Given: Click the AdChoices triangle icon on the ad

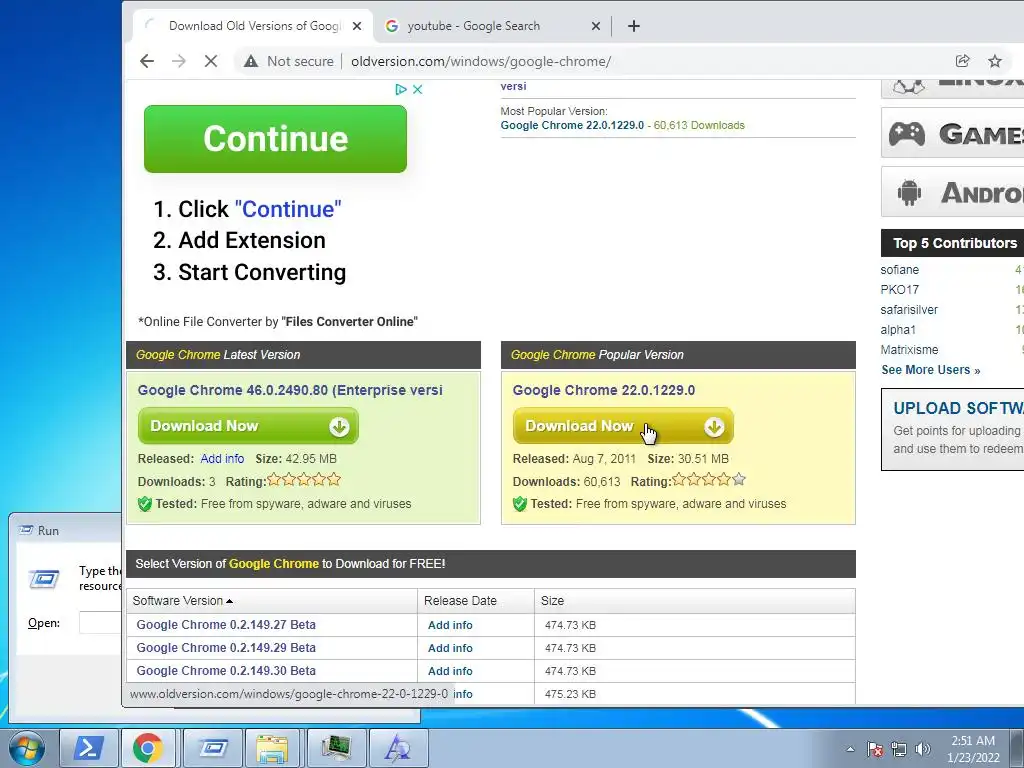Looking at the screenshot, I should [x=401, y=89].
